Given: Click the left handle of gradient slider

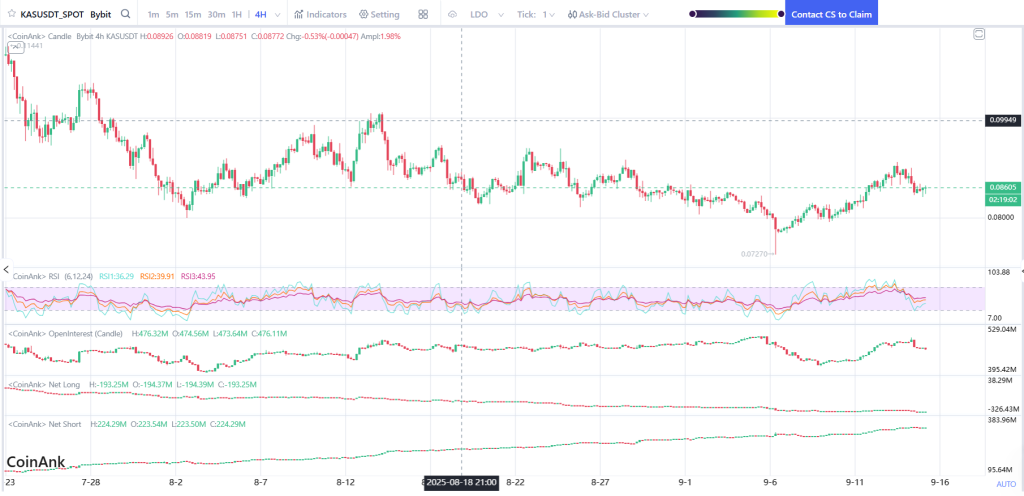Looking at the screenshot, I should 692,14.
